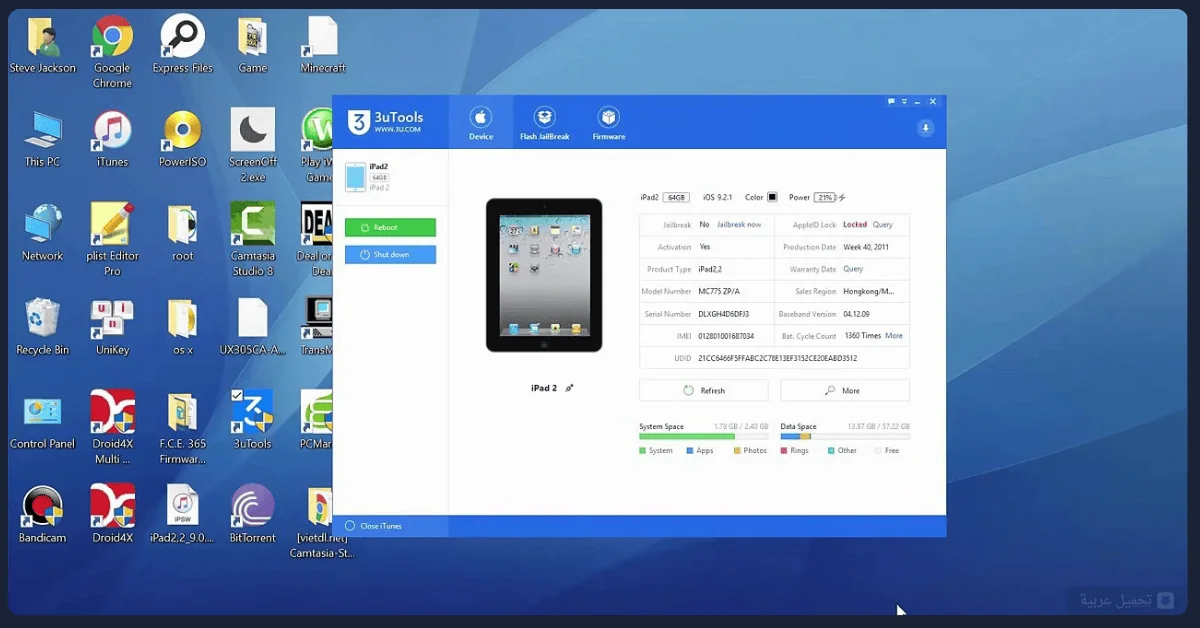Select the Droid4X Multi desktop shortcut
The height and width of the screenshot is (628, 1200).
click(x=112, y=428)
